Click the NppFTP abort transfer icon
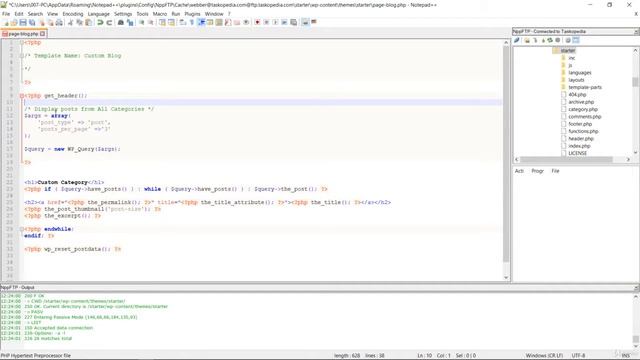Image resolution: width=640 pixels, height=360 pixels. 558,40
